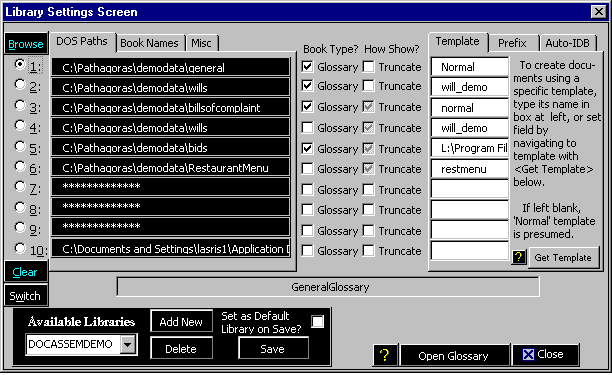Open the Prefix tab
Image resolution: width=612 pixels, height=375 pixels.
512,43
